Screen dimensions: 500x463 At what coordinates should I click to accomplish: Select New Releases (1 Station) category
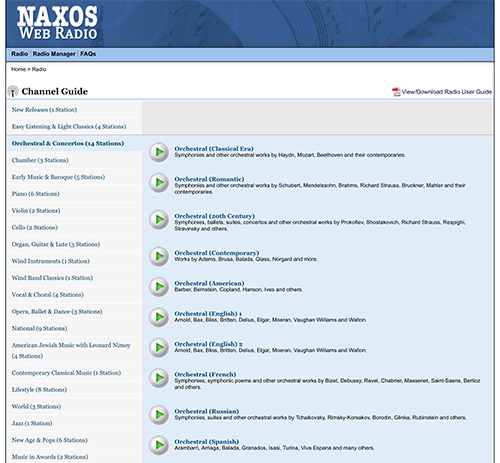click(x=44, y=110)
